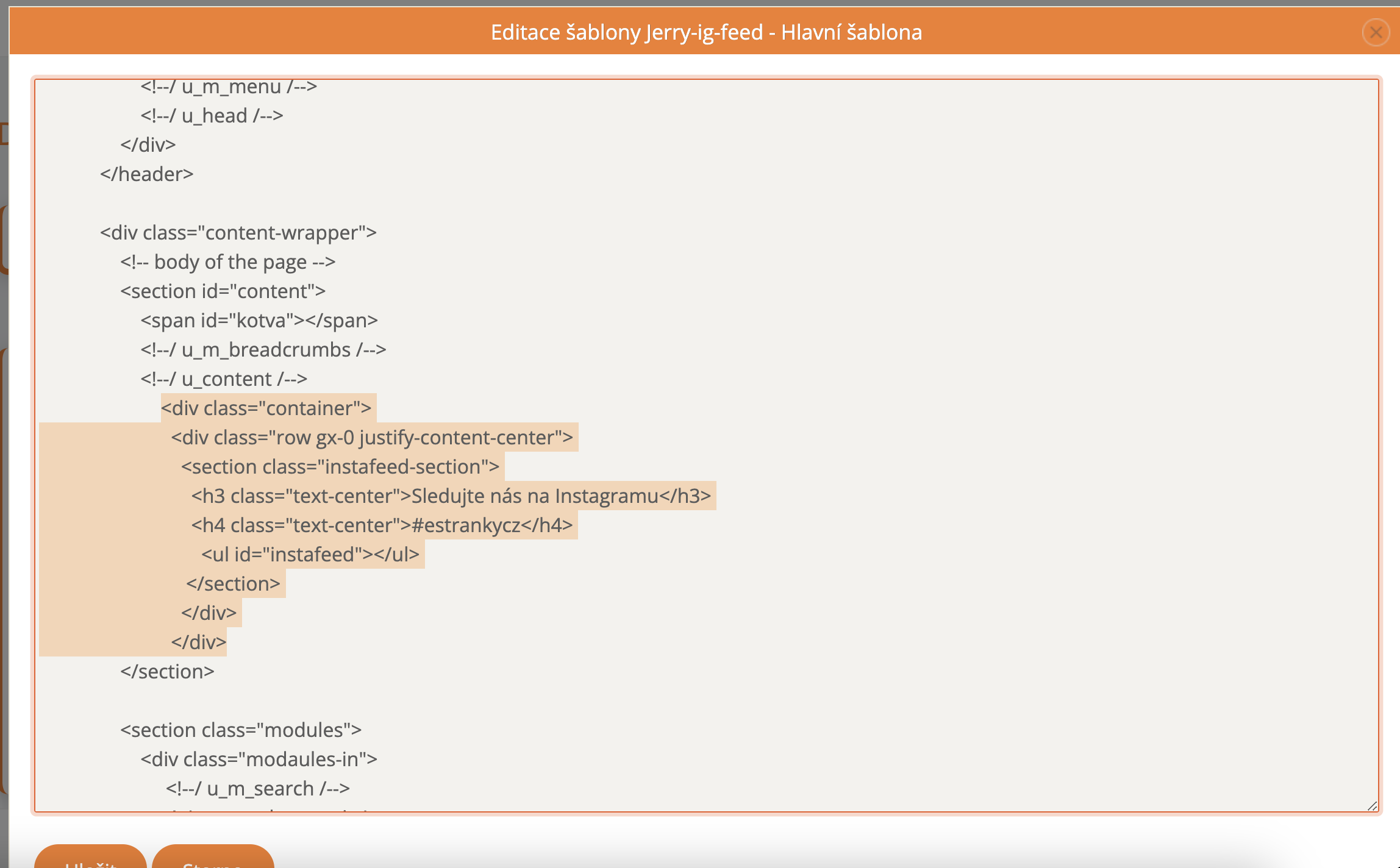Viewport: 1400px width, 868px height.
Task: Place cursor on span id="kotva" line
Action: [x=259, y=321]
